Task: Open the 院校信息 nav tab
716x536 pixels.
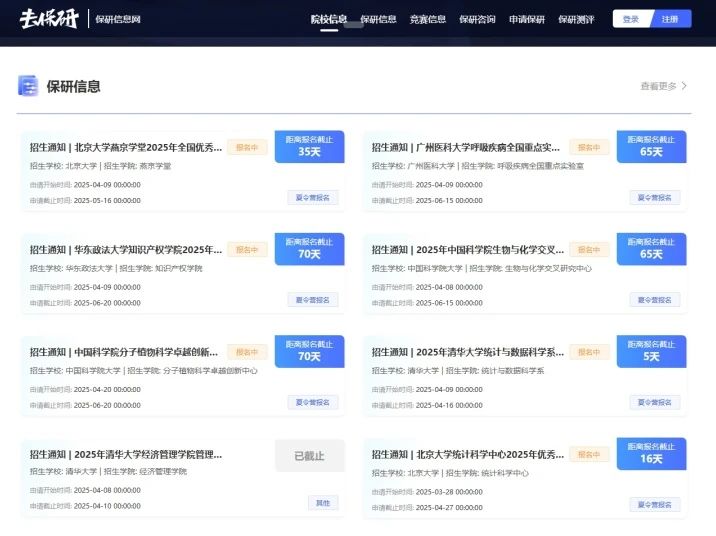Action: (329, 19)
